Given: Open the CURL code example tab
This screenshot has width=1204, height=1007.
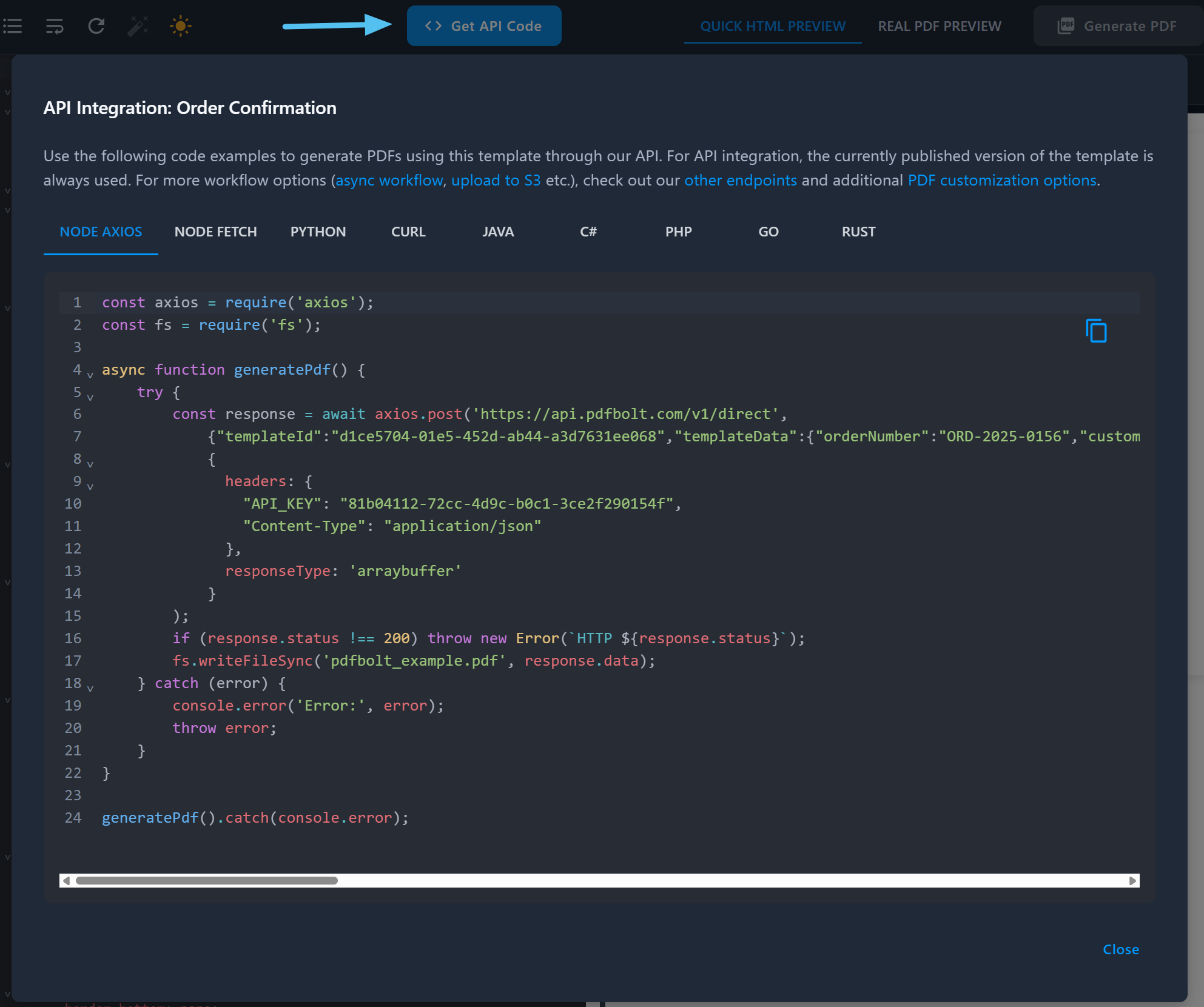Looking at the screenshot, I should 408,232.
